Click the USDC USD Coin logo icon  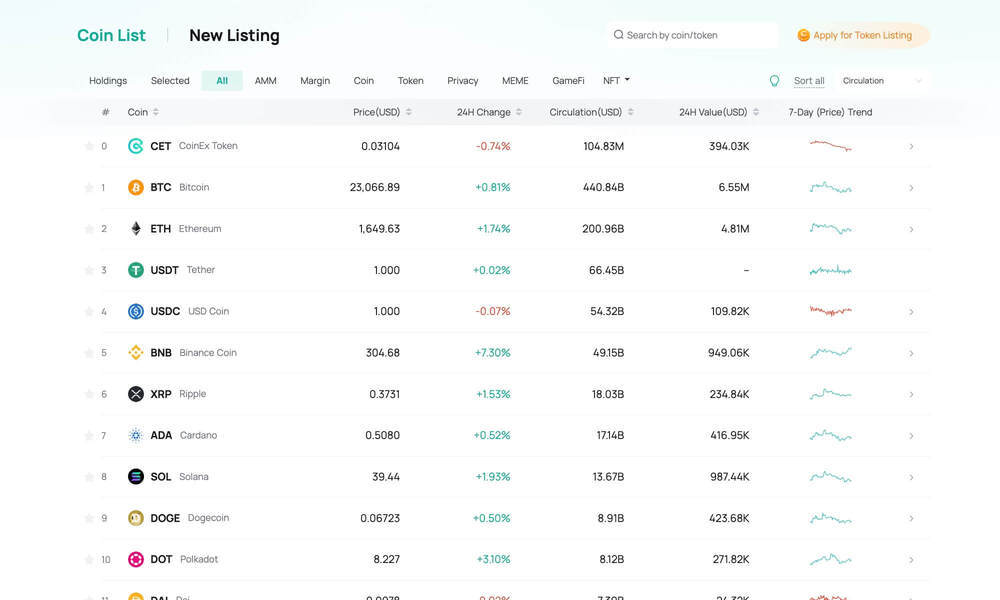point(135,311)
